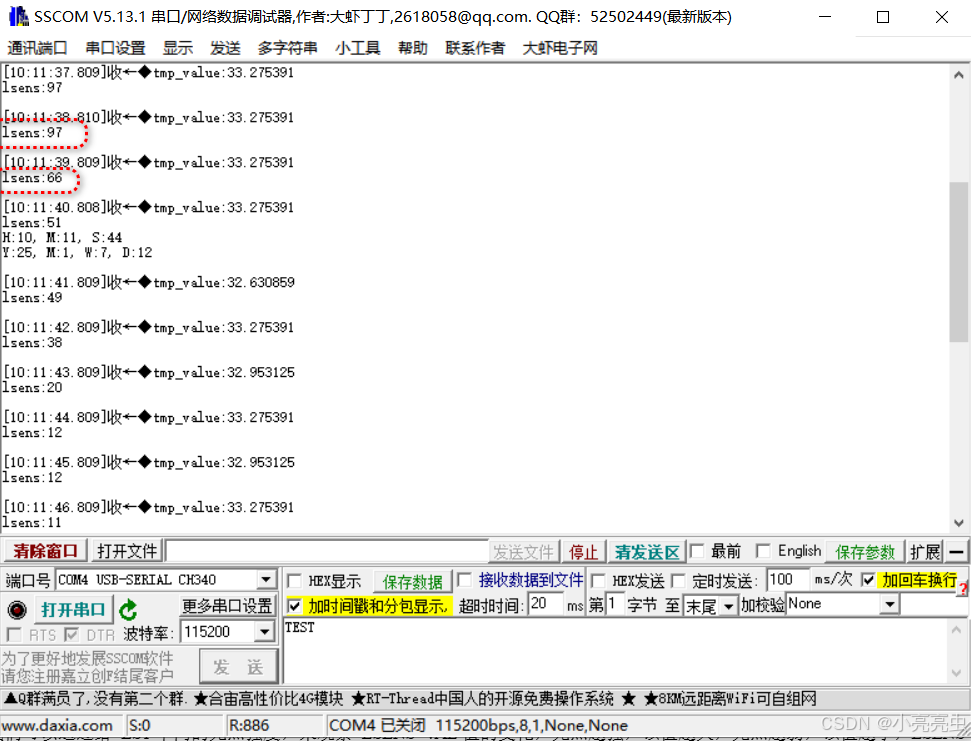Open the 多字符串 menu
This screenshot has width=971, height=741.
(287, 48)
